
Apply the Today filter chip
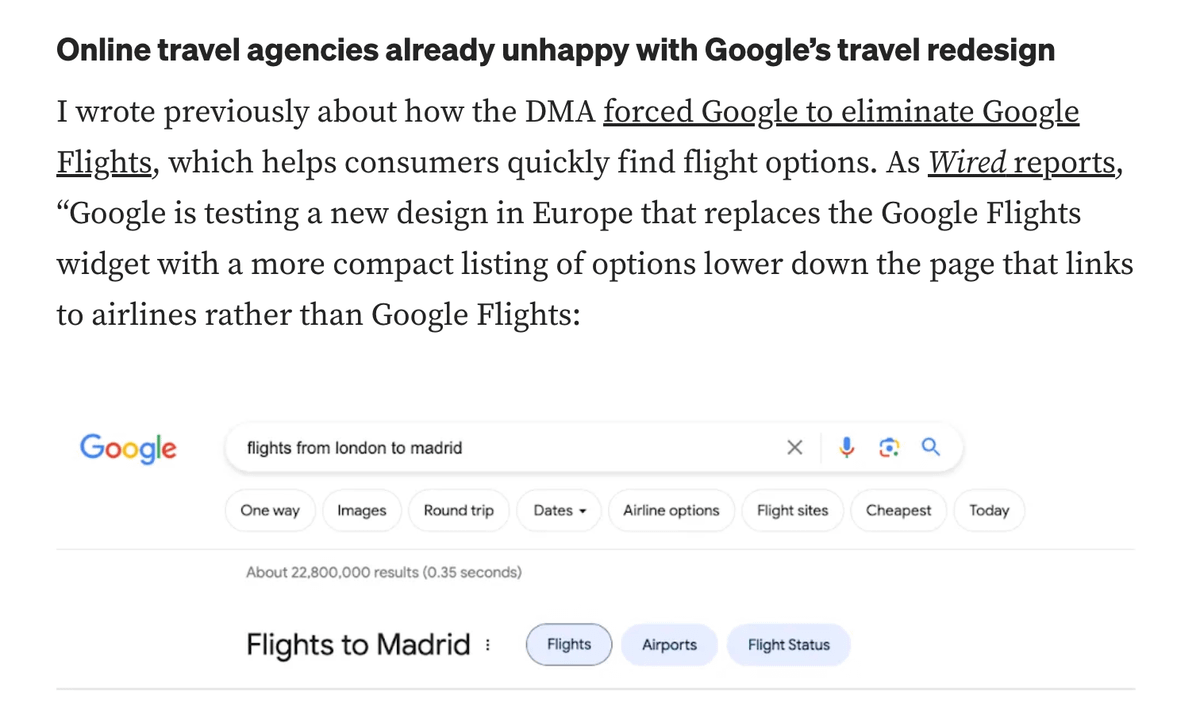[989, 510]
